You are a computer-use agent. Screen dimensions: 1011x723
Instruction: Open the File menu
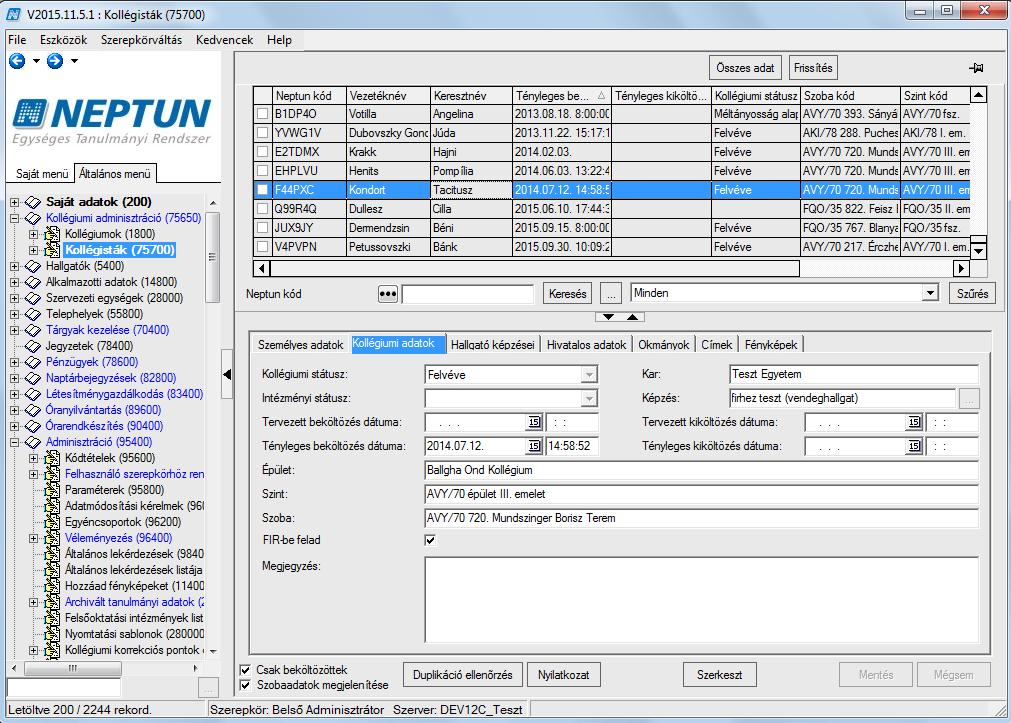pos(17,40)
